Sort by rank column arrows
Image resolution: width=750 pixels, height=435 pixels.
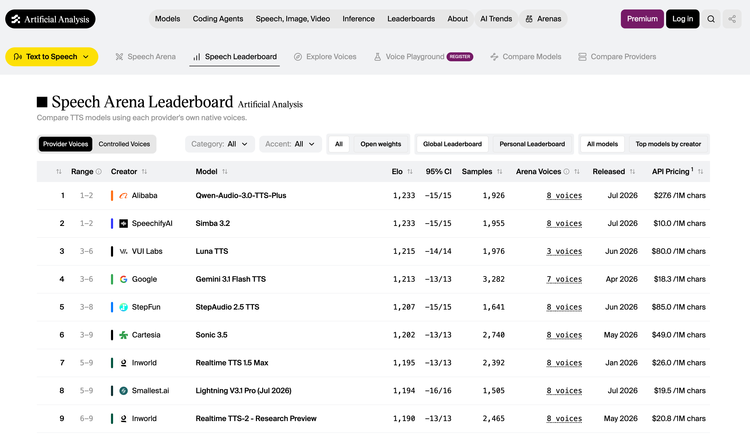59,171
